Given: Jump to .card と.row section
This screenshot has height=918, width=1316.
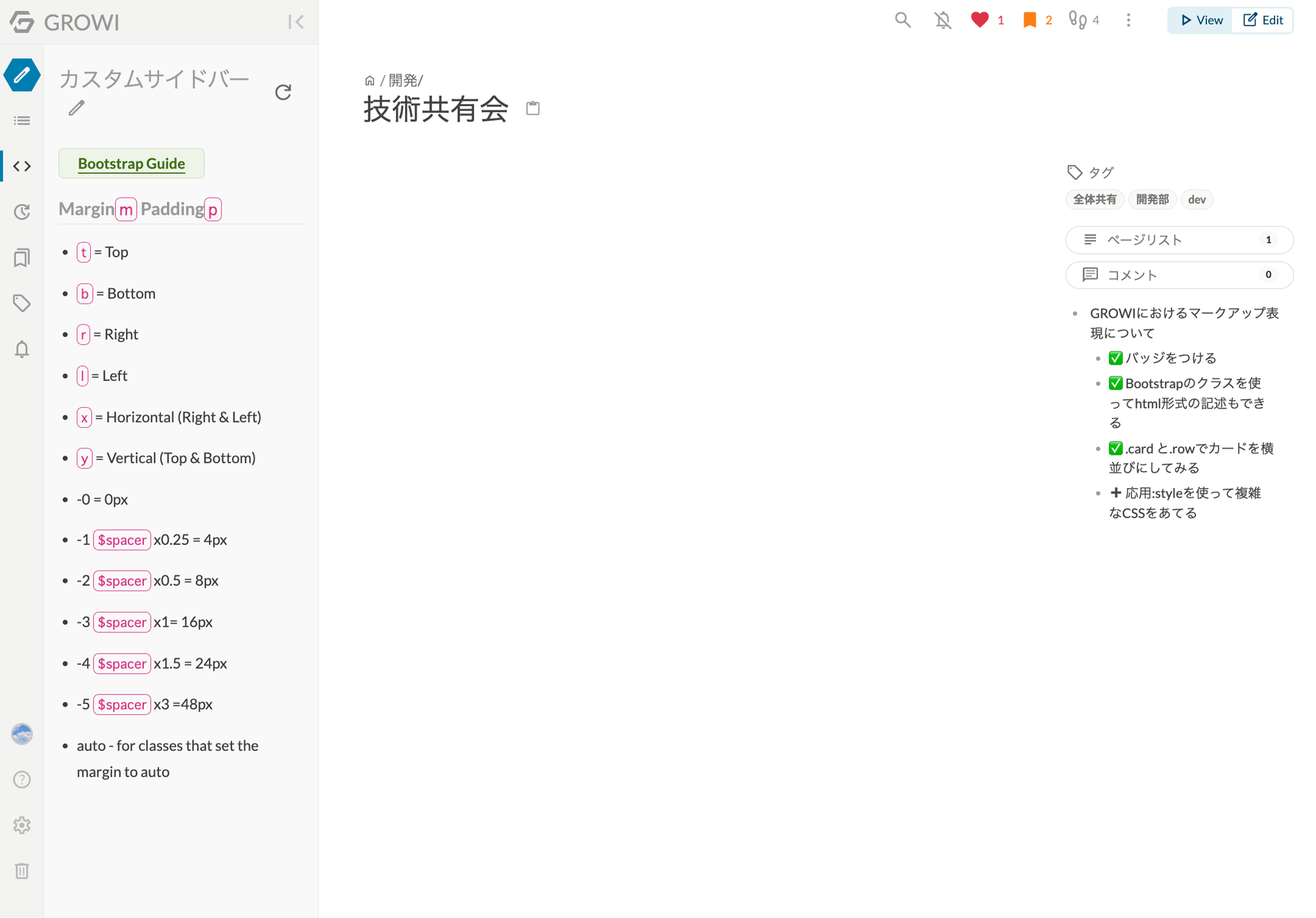Looking at the screenshot, I should (x=1191, y=458).
